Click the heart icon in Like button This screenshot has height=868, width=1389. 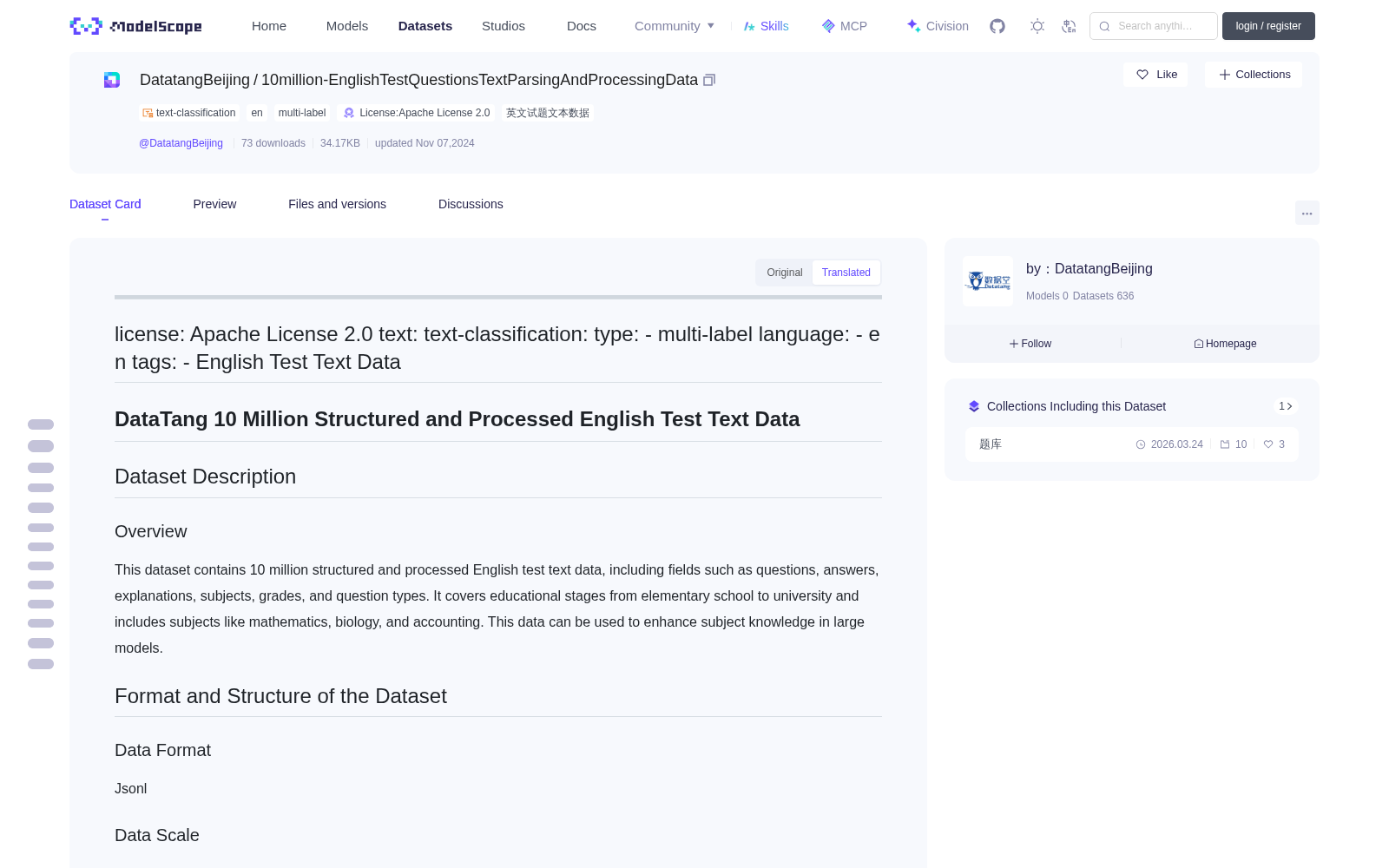pos(1142,75)
